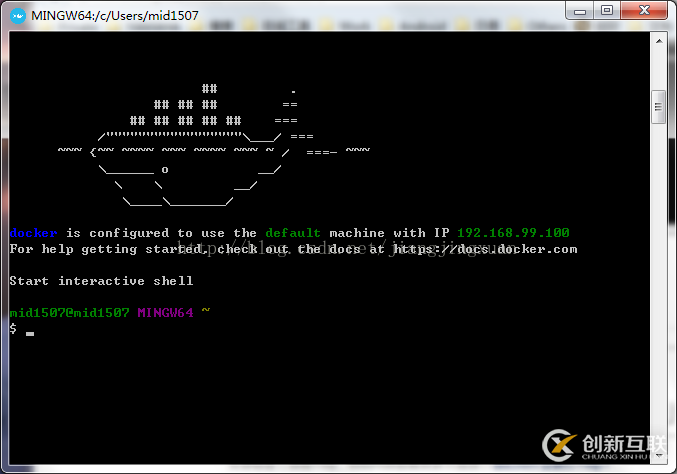Close the MINGW64 terminal window
677x474 pixels.
pos(644,11)
